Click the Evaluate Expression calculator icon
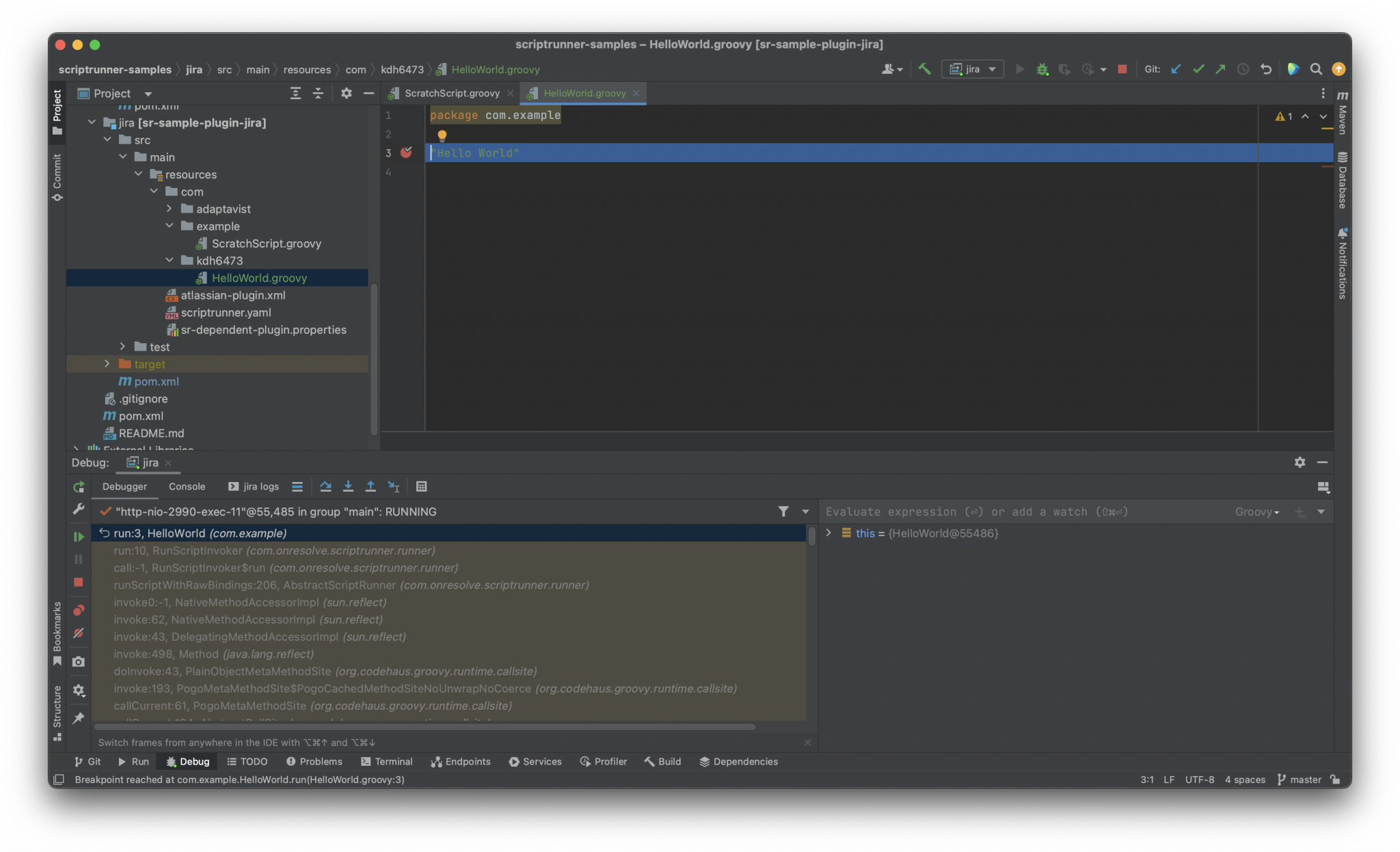 422,486
